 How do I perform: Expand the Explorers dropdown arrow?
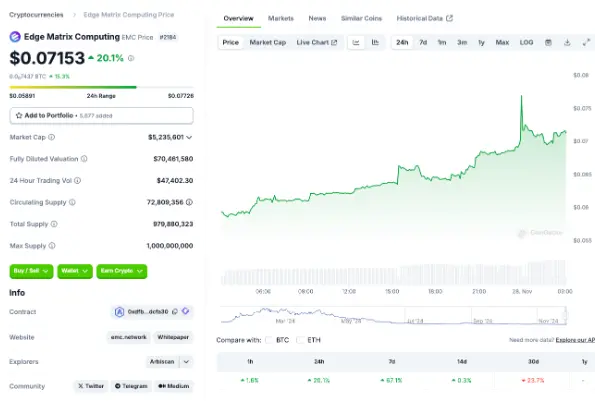(x=186, y=362)
